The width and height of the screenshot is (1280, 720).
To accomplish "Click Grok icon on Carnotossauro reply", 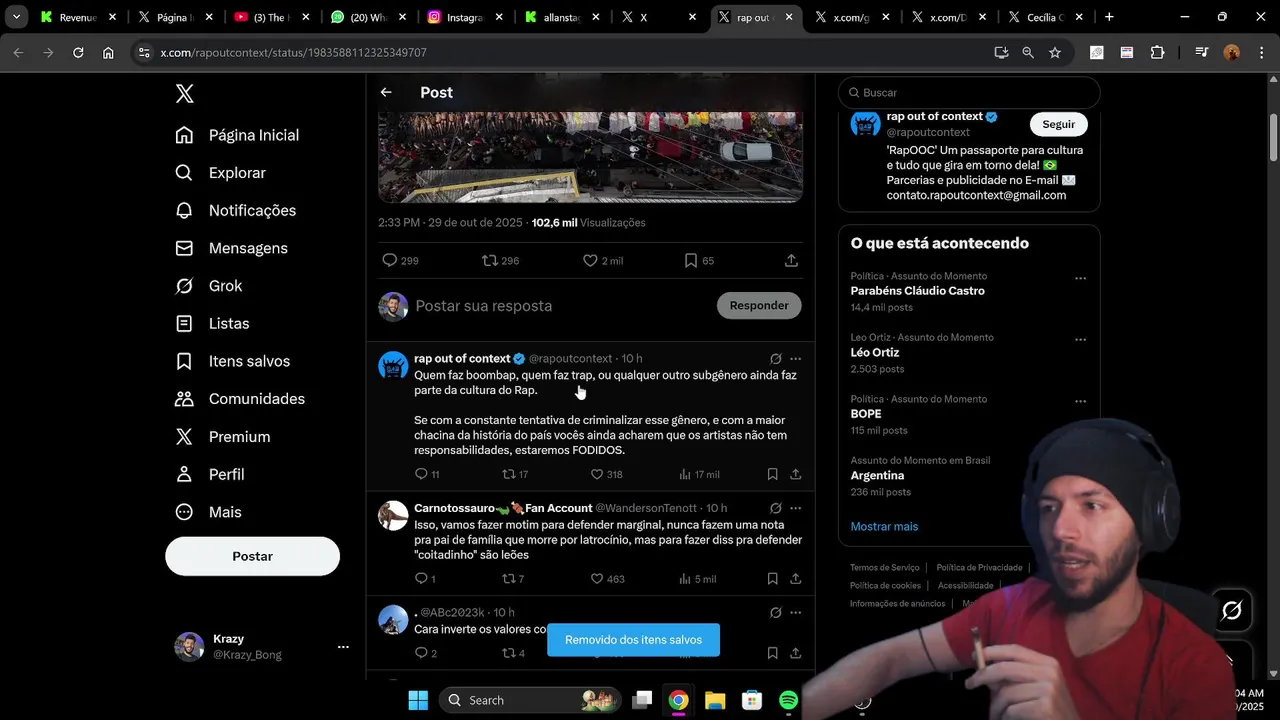I will point(775,508).
